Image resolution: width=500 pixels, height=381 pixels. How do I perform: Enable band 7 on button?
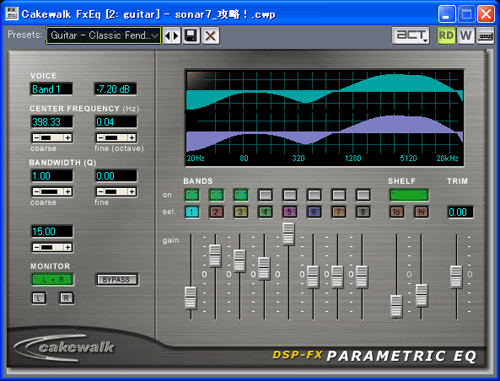coord(339,195)
